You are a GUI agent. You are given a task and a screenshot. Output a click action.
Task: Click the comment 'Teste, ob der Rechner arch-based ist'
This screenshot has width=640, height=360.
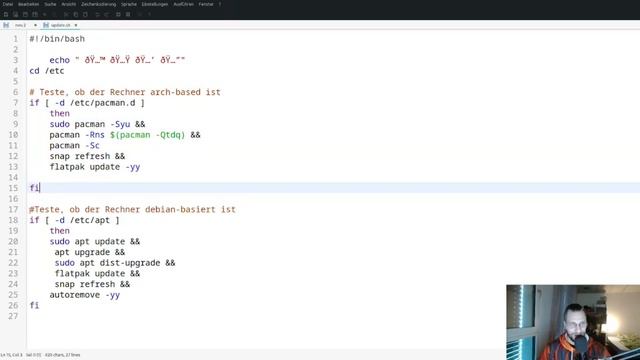125,92
